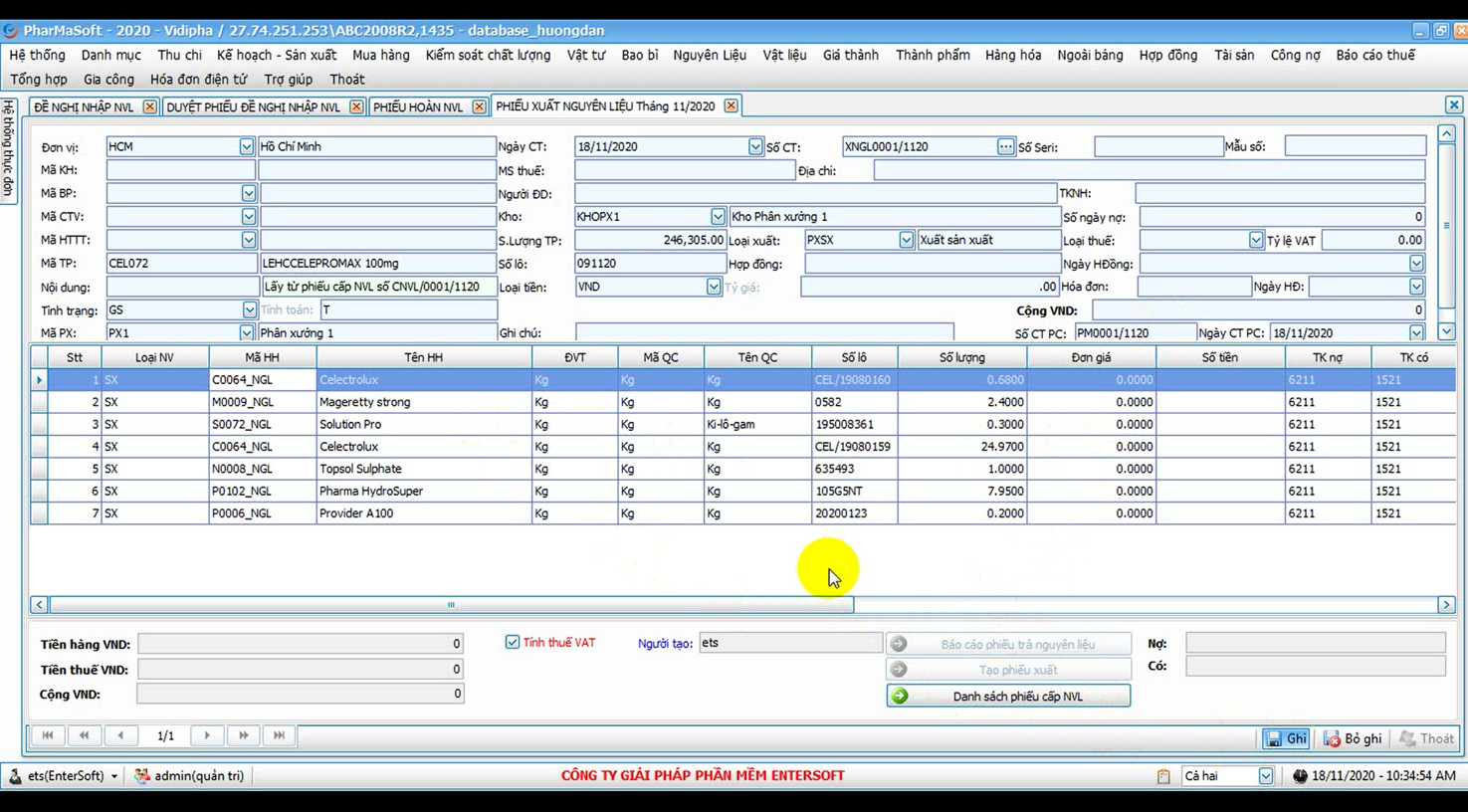
Task: Click the next record arrow icon
Action: coord(206,734)
